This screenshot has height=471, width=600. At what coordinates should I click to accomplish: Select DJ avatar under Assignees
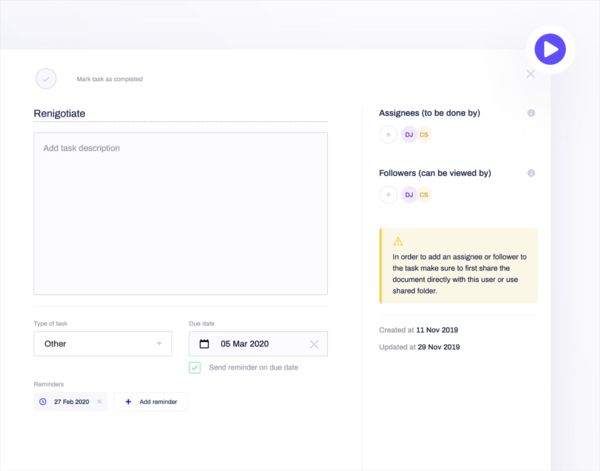tap(409, 135)
